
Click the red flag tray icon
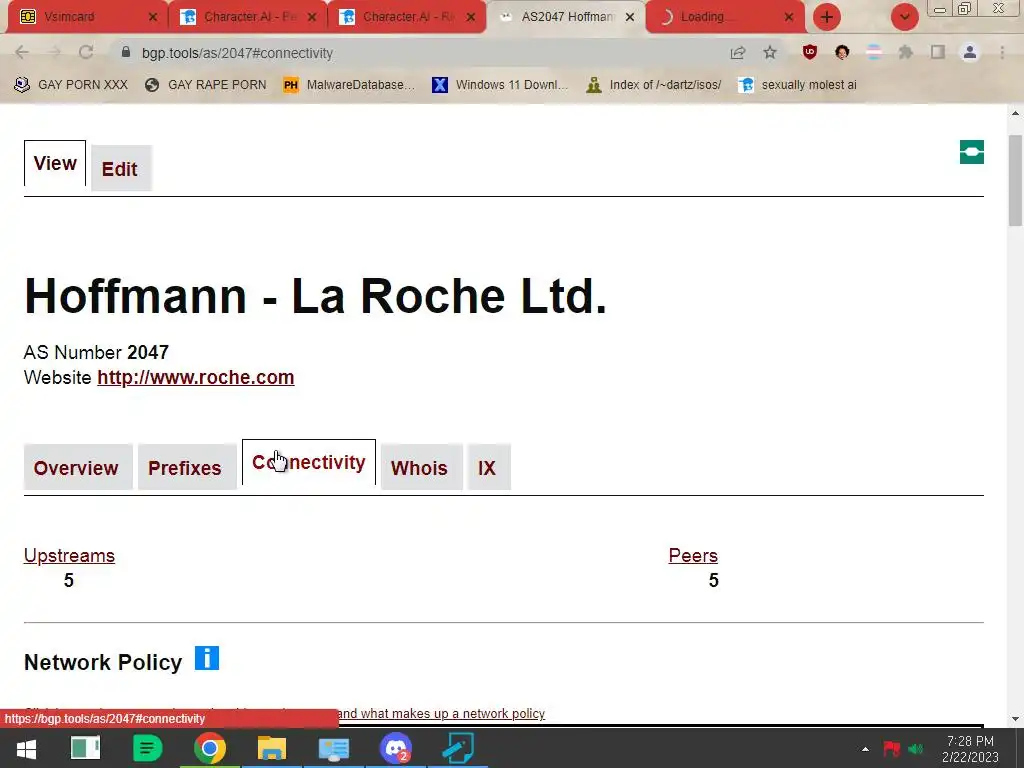891,749
